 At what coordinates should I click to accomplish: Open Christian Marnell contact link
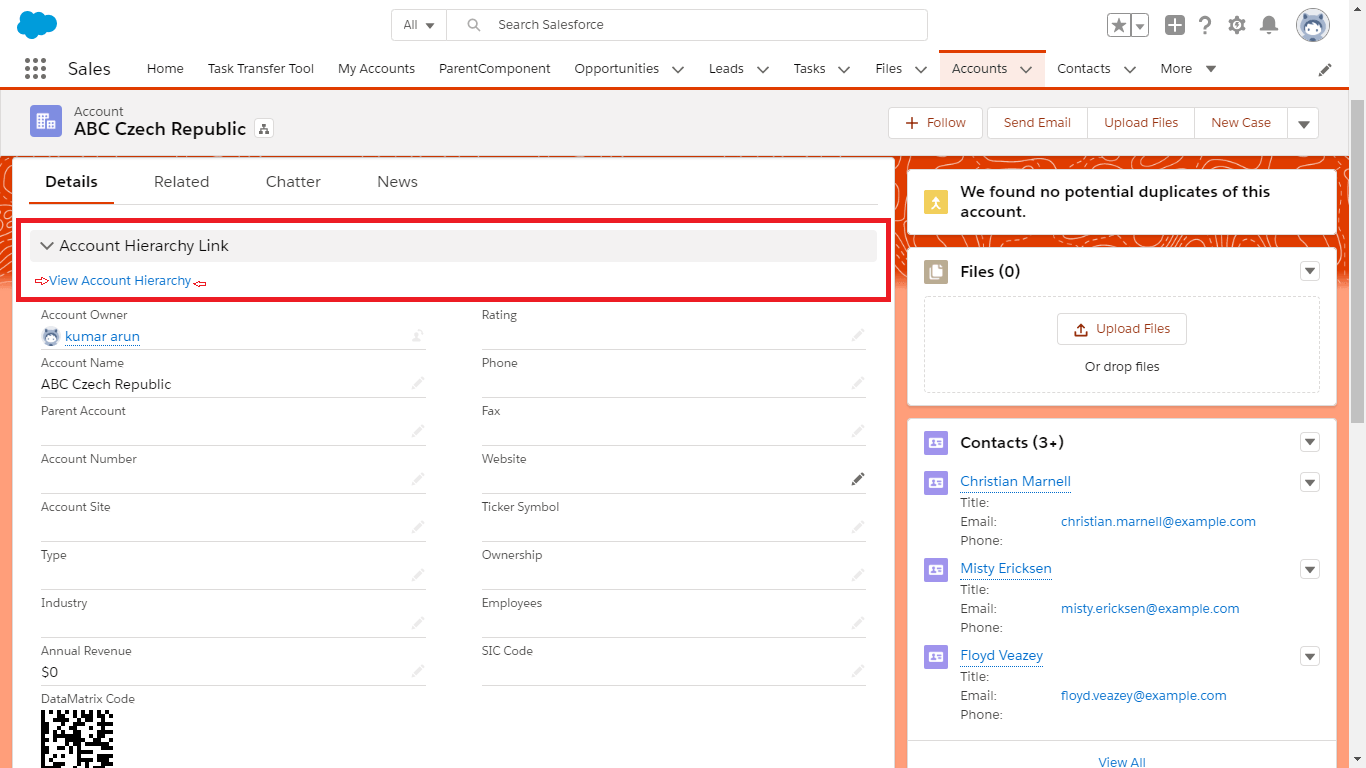(x=1015, y=482)
